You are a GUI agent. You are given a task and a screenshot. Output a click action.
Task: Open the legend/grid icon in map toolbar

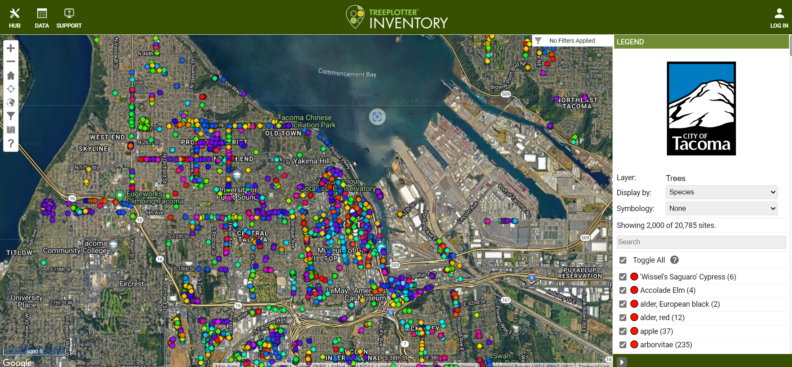point(11,130)
